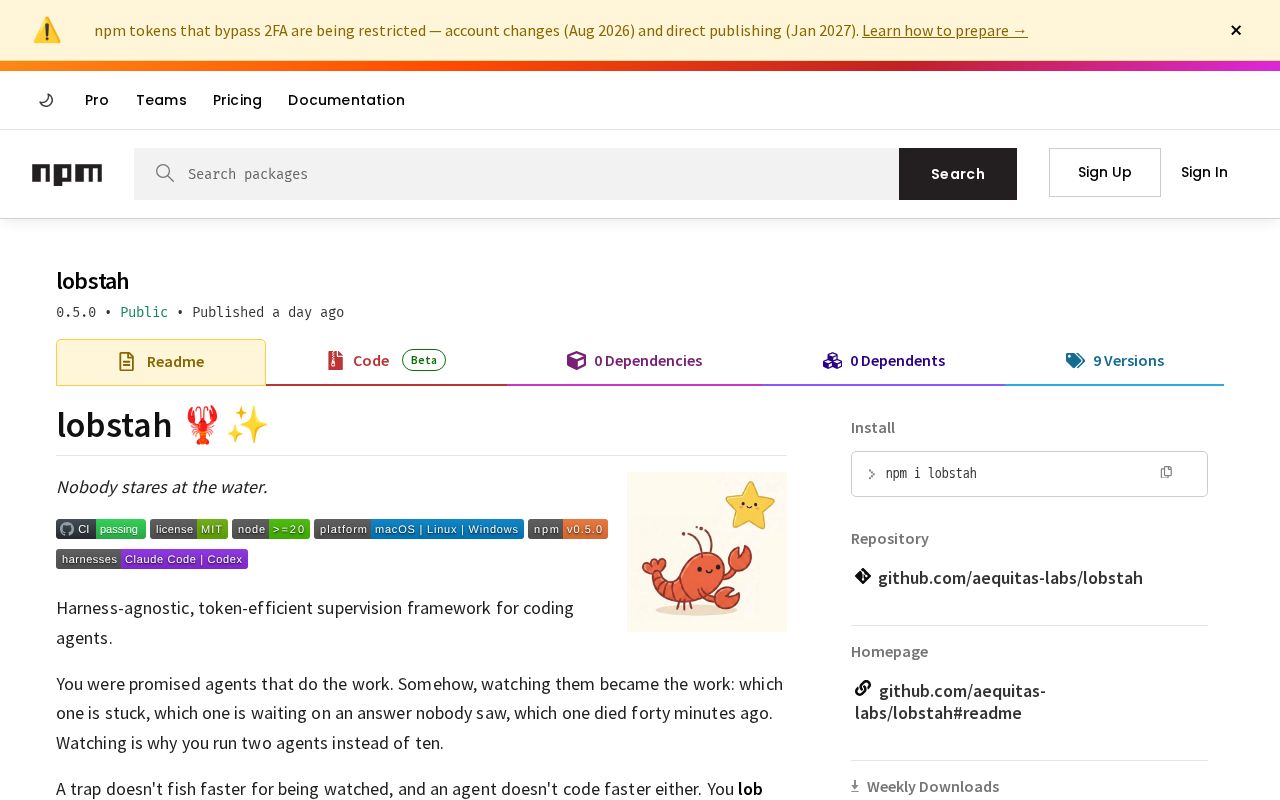
Task: Open the Pro menu item
Action: (x=97, y=100)
